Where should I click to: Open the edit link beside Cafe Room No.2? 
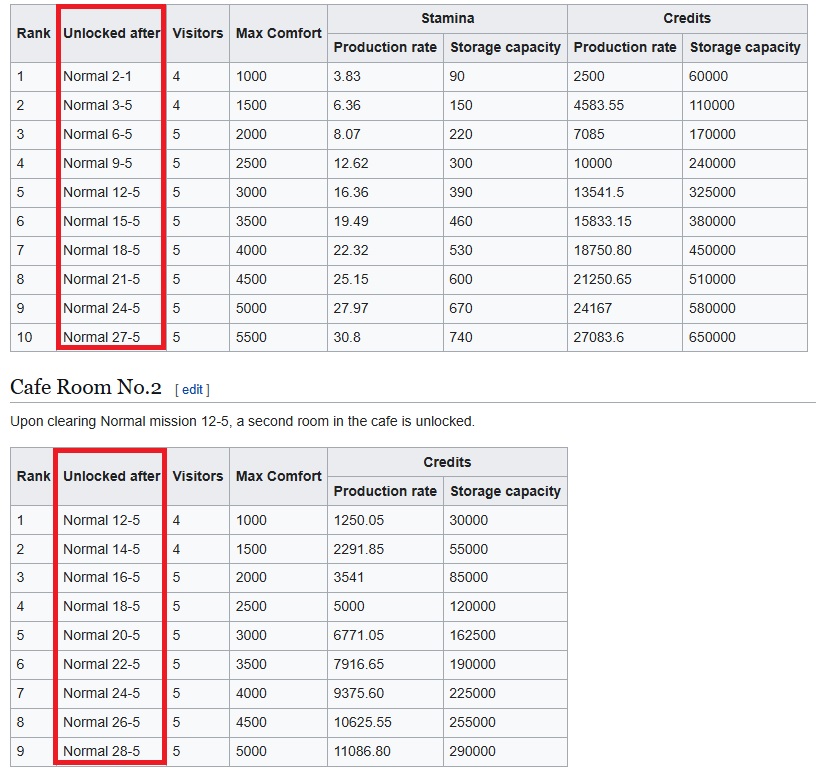pyautogui.click(x=192, y=389)
